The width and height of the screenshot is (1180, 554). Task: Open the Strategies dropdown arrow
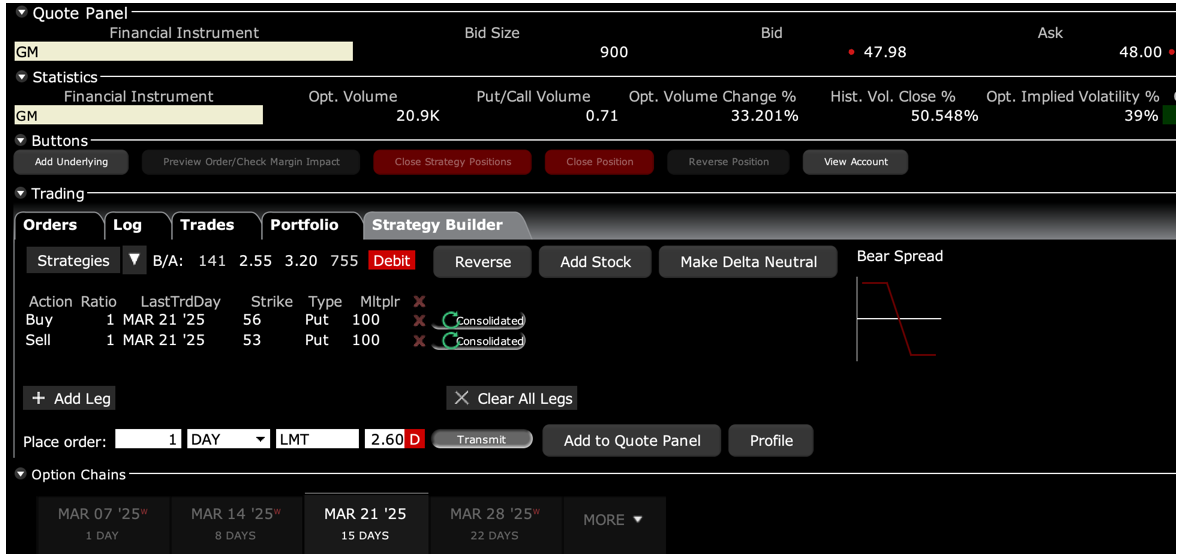135,261
